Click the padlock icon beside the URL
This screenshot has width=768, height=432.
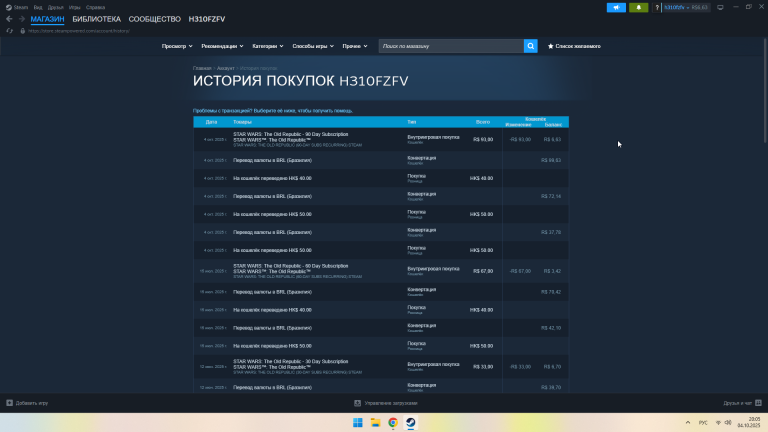[23, 31]
